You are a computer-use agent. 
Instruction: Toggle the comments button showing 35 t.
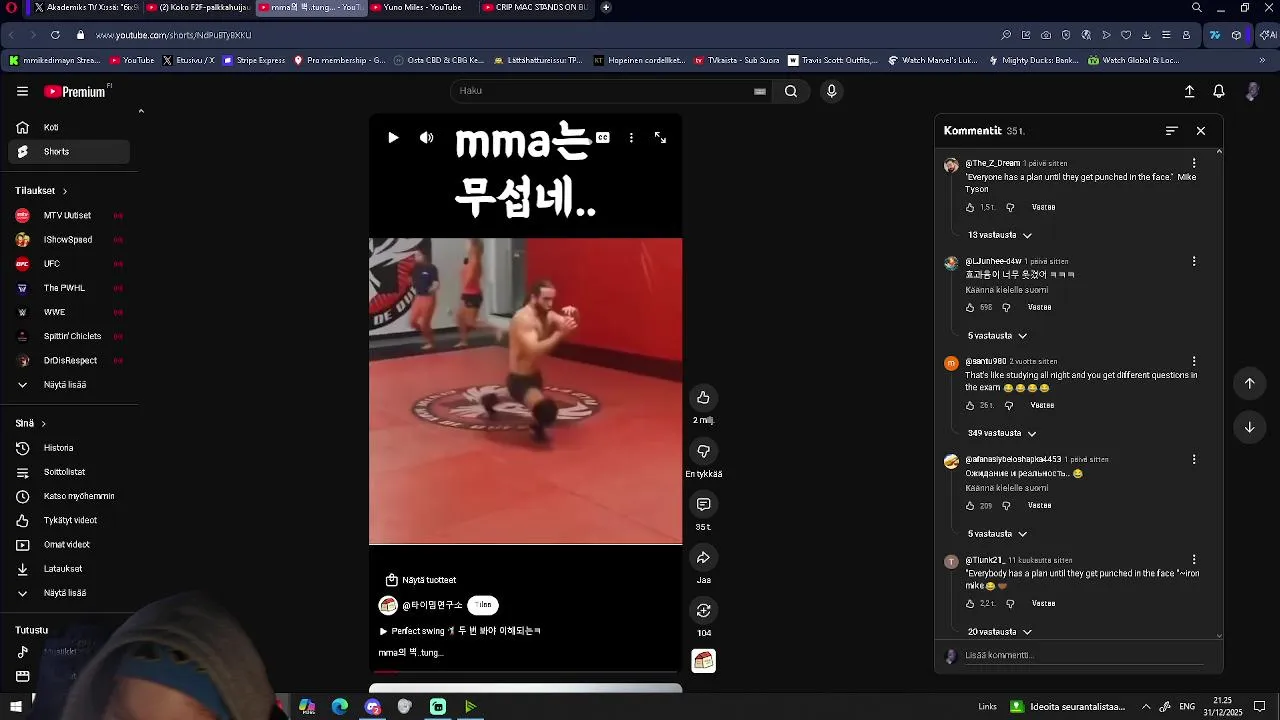[x=703, y=504]
